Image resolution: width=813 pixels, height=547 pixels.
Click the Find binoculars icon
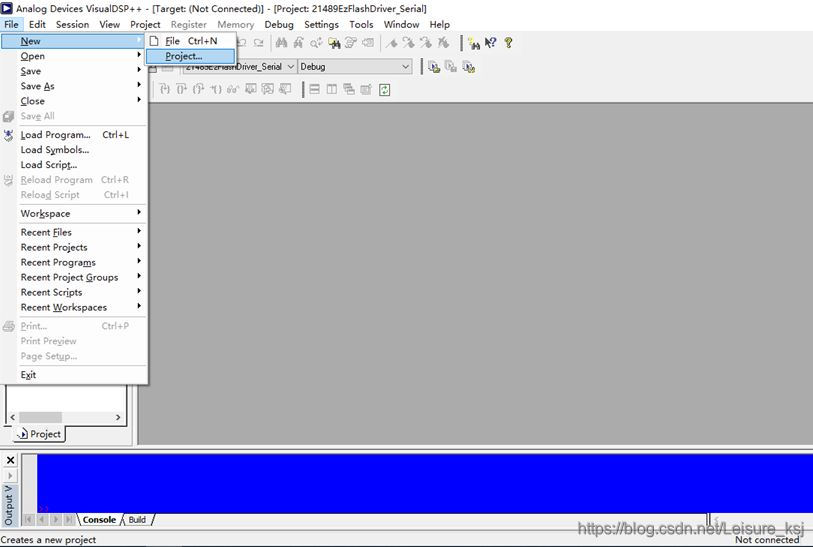tap(282, 43)
